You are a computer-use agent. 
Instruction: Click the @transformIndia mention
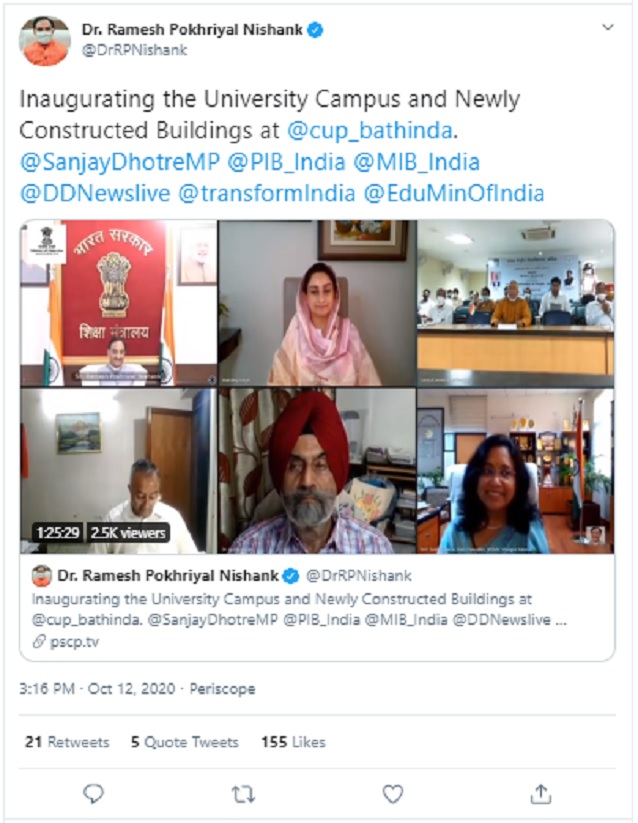click(267, 193)
